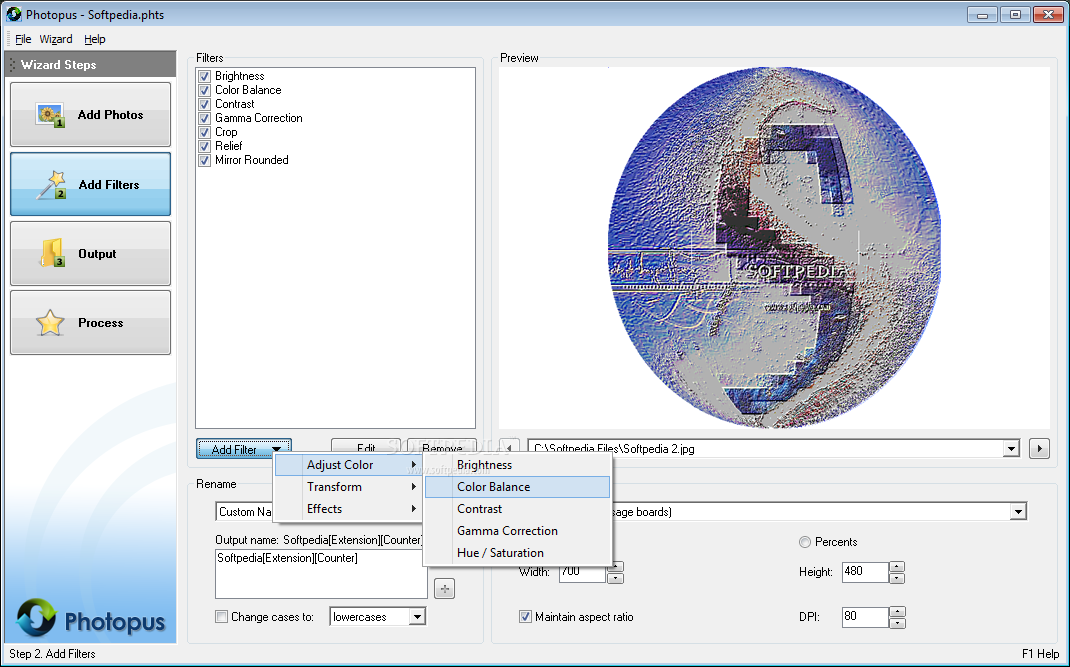Choose Hue / Saturation from the submenu
This screenshot has height=667, width=1070.
tap(517, 553)
